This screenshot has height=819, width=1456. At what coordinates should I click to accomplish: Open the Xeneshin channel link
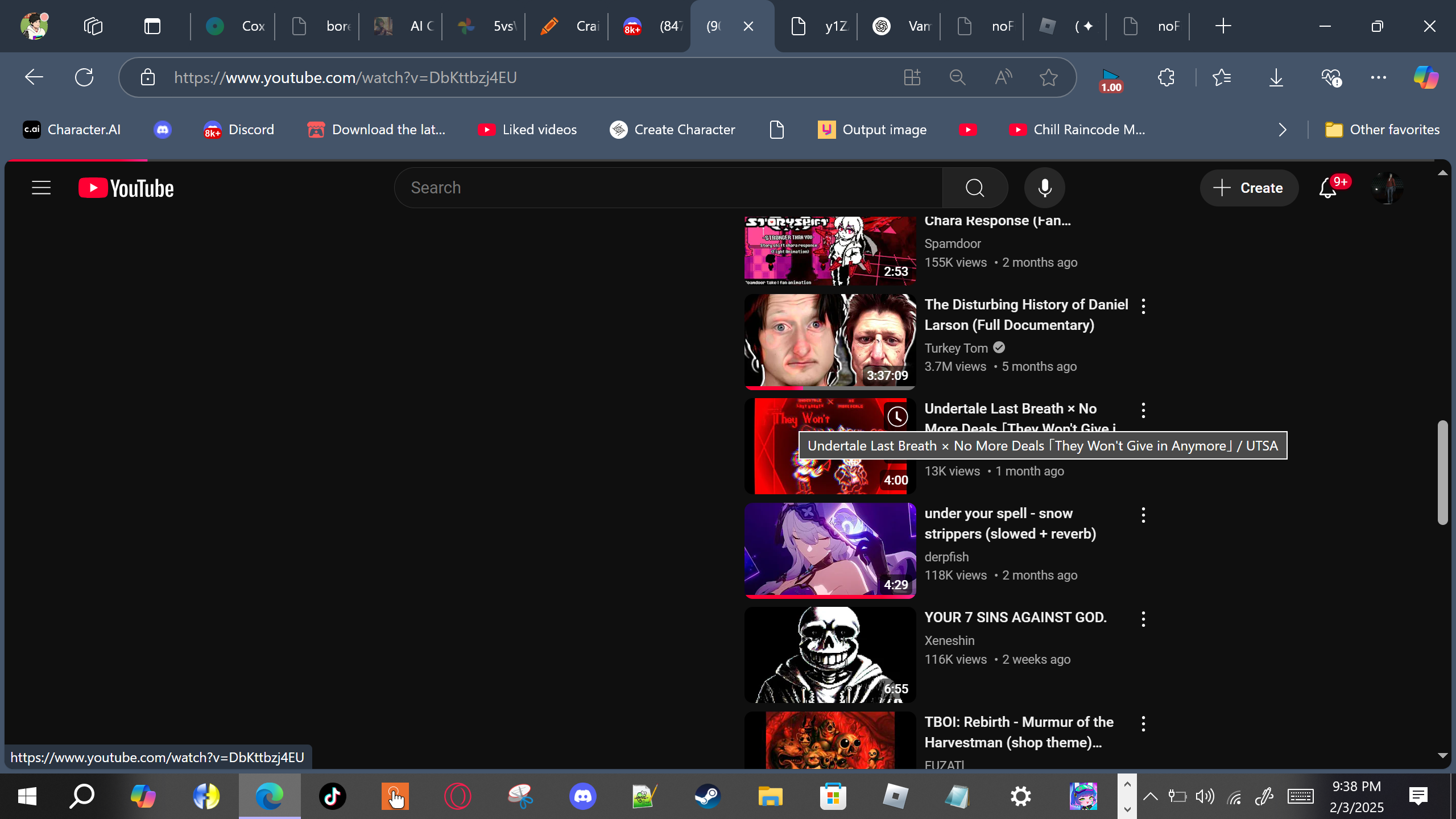point(949,640)
